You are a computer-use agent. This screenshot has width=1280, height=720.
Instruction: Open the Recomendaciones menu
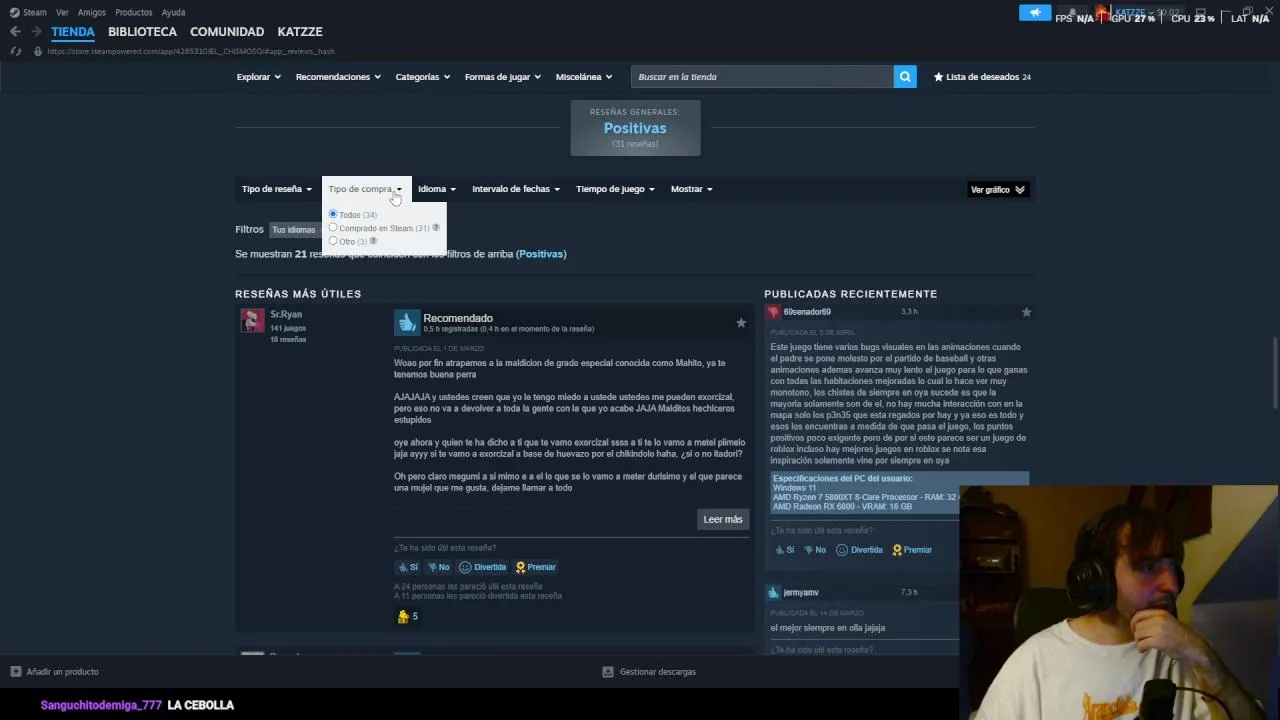tap(338, 77)
